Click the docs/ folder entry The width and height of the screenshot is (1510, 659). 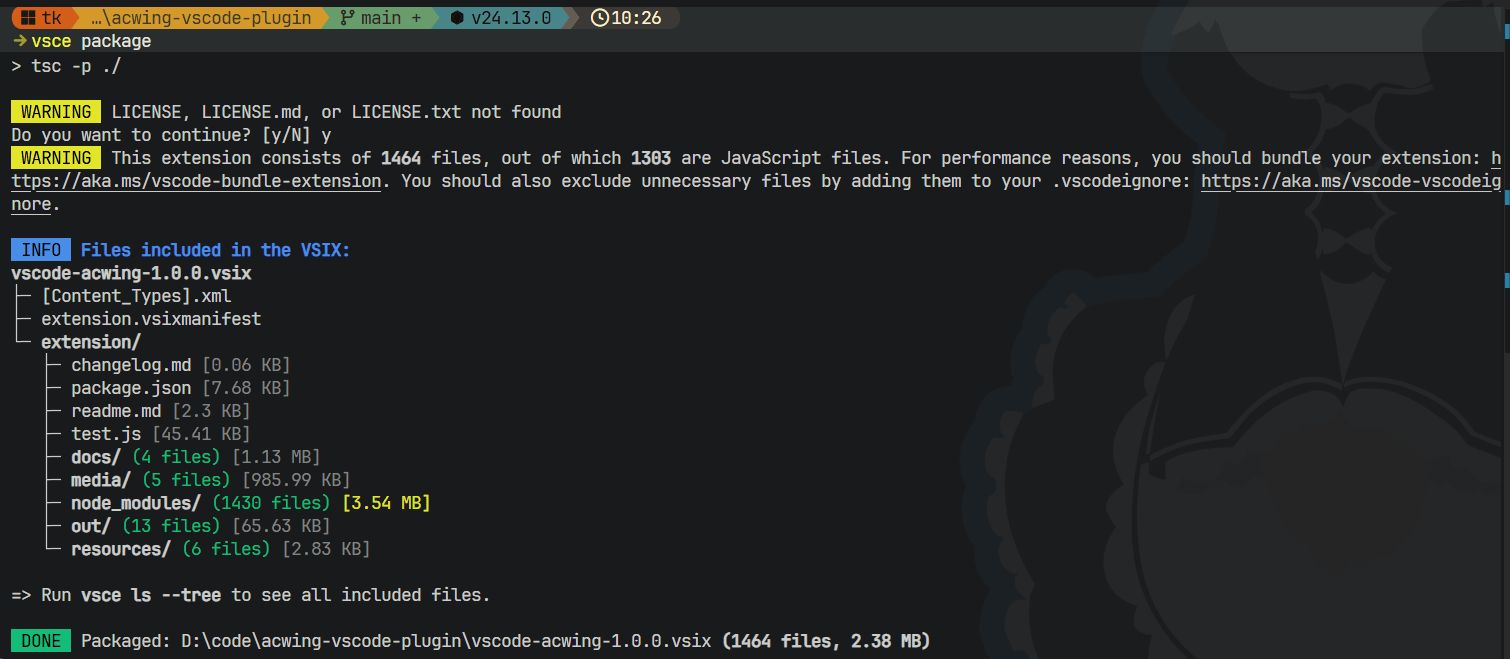pyautogui.click(x=96, y=457)
